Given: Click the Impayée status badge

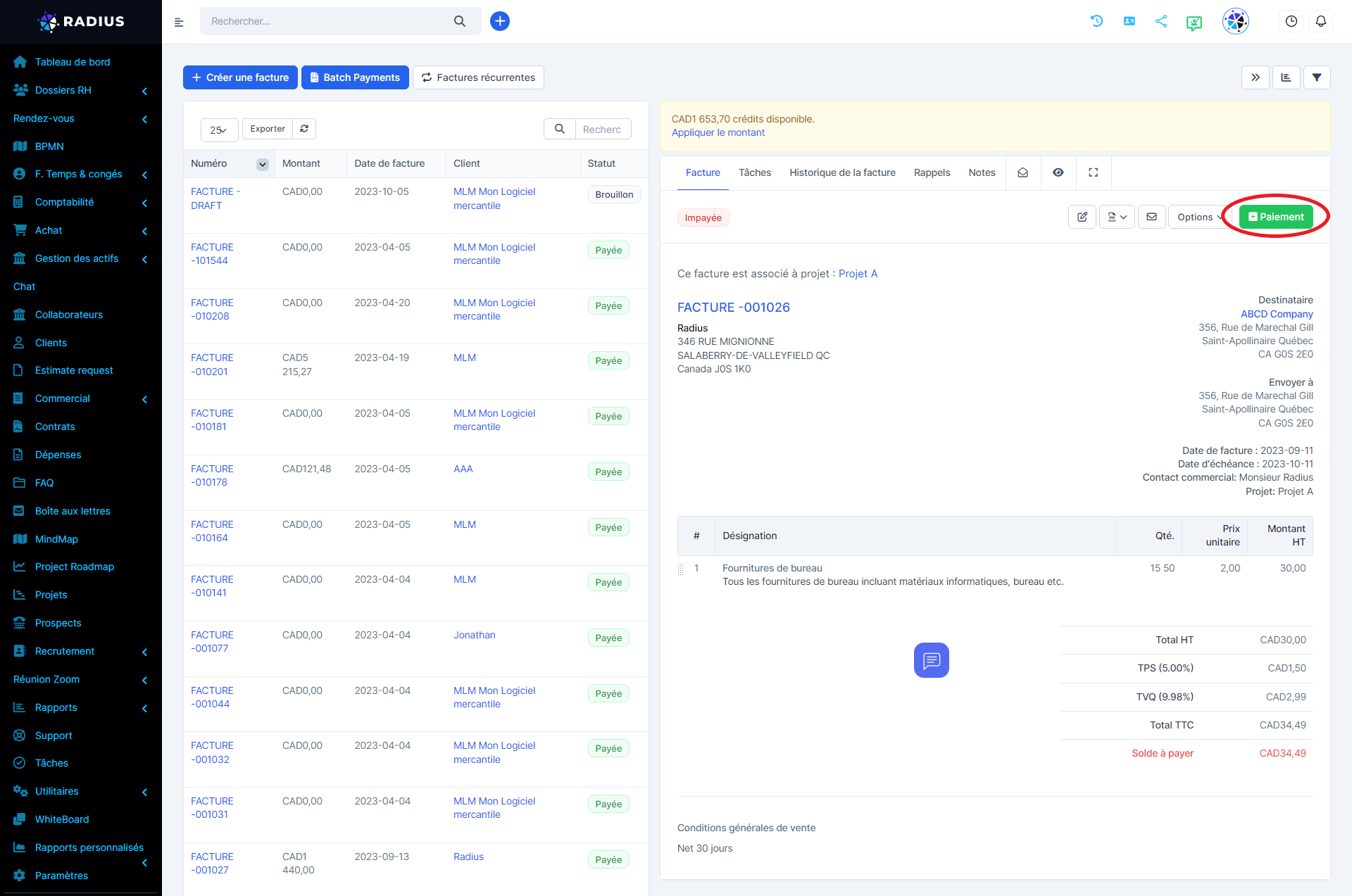Looking at the screenshot, I should point(703,217).
